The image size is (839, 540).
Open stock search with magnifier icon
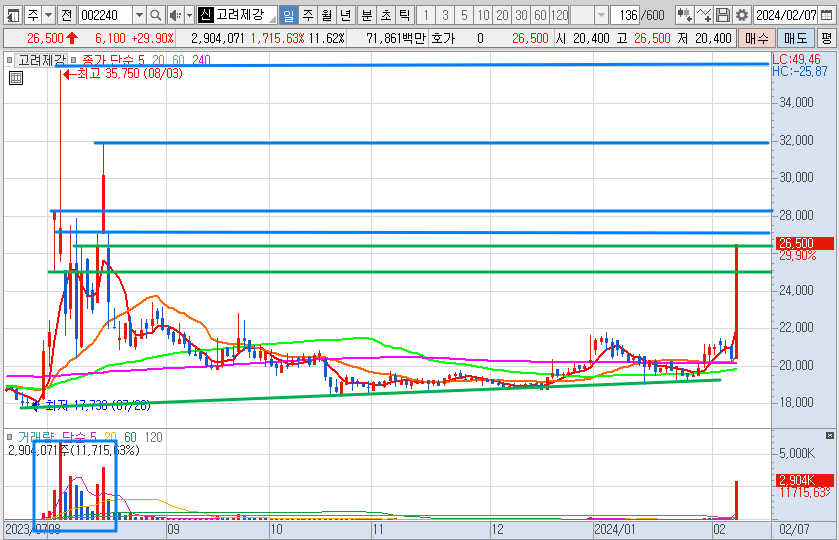coord(156,15)
